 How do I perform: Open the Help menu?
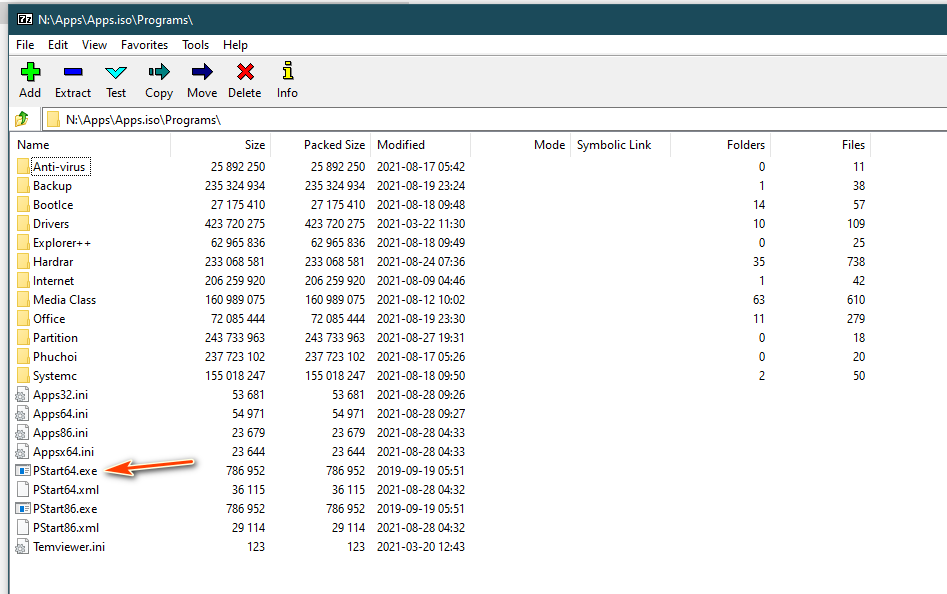[235, 45]
